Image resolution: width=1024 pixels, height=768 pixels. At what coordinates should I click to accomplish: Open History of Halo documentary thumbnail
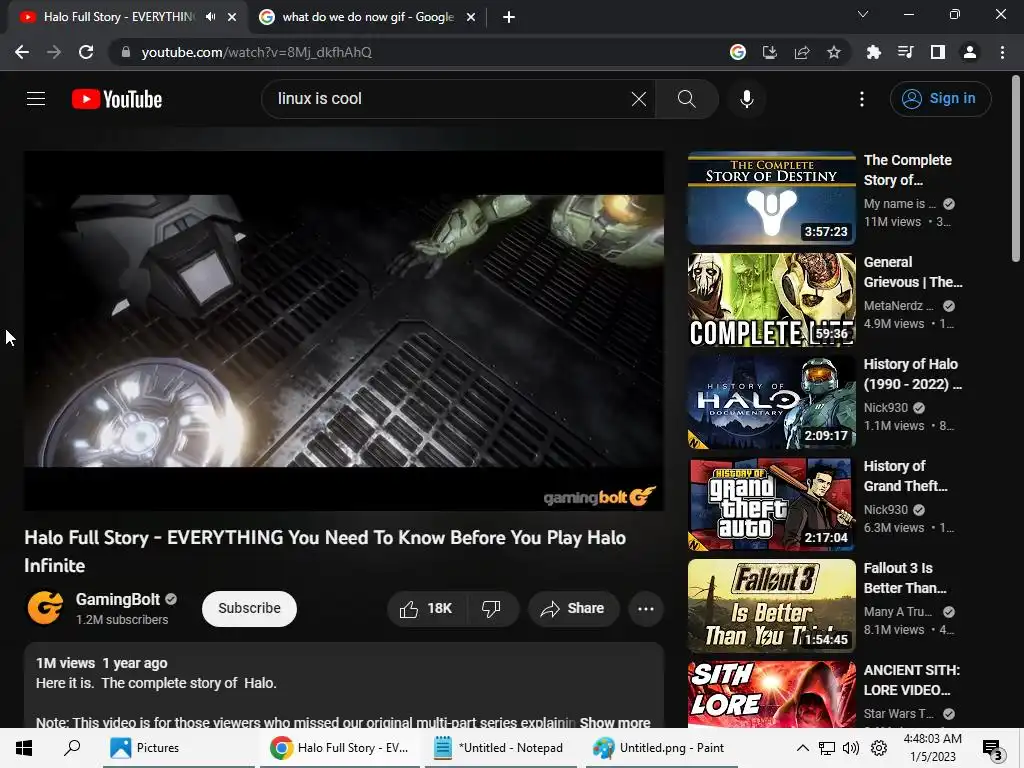click(x=771, y=402)
